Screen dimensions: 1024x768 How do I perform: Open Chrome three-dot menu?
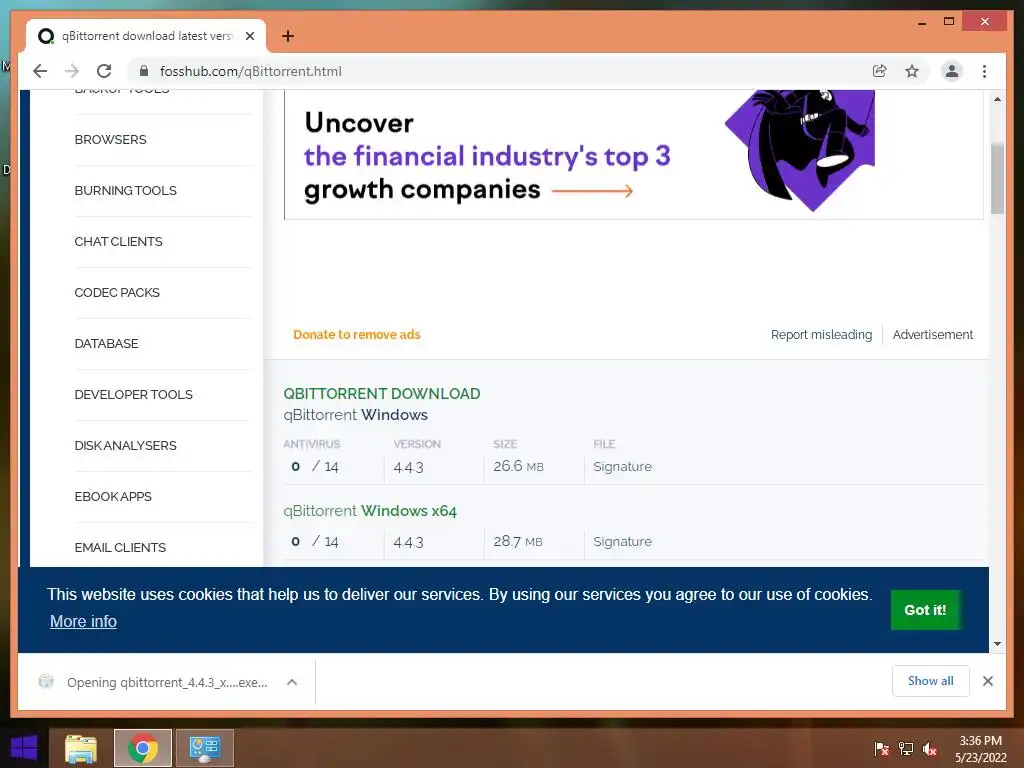point(984,71)
